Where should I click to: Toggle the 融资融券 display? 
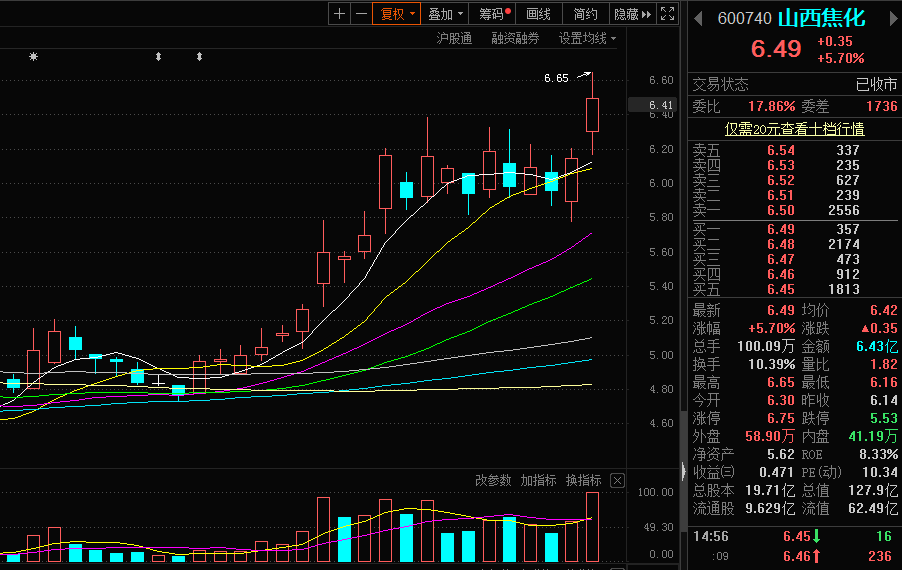pos(515,39)
